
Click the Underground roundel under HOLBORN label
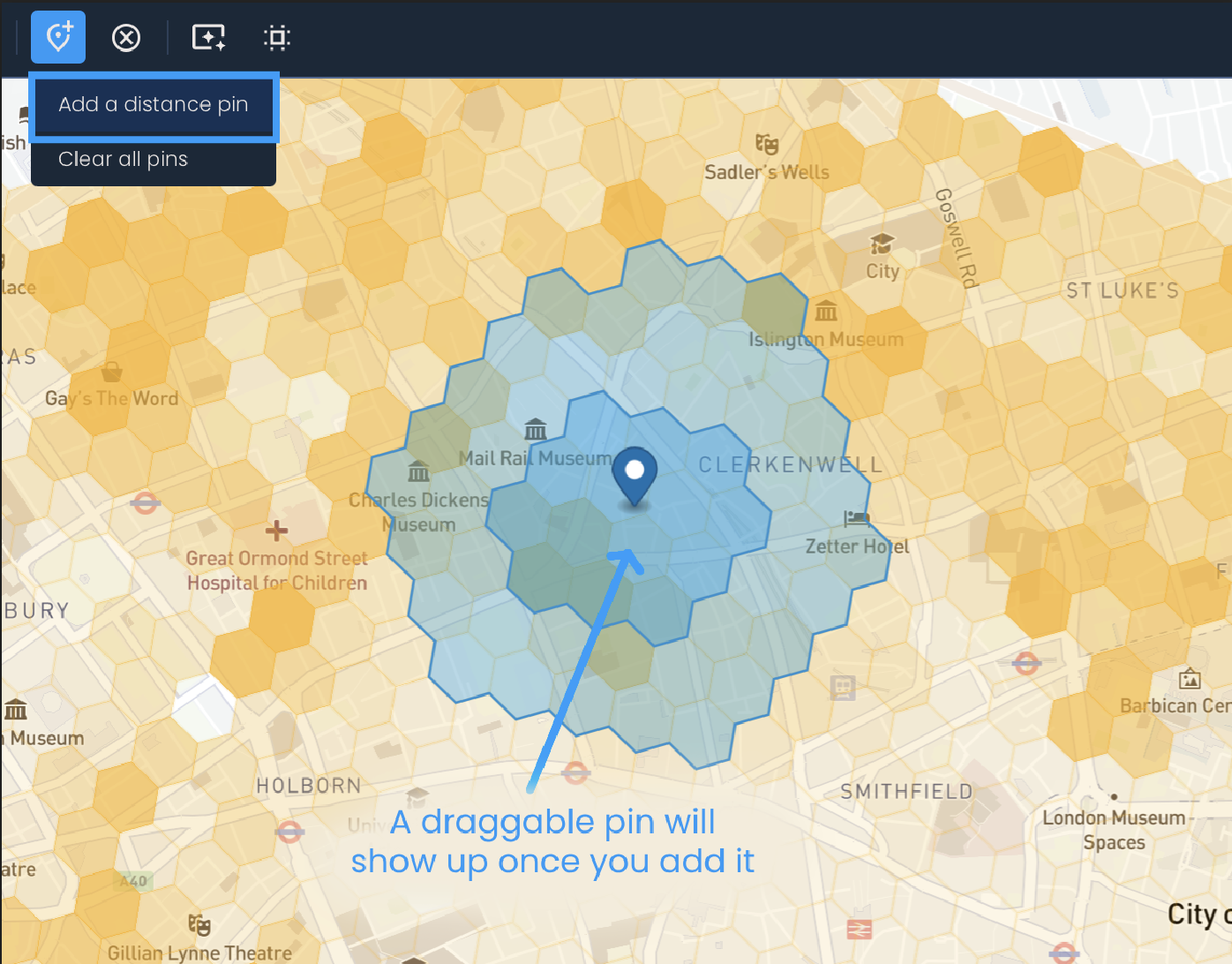point(289,831)
